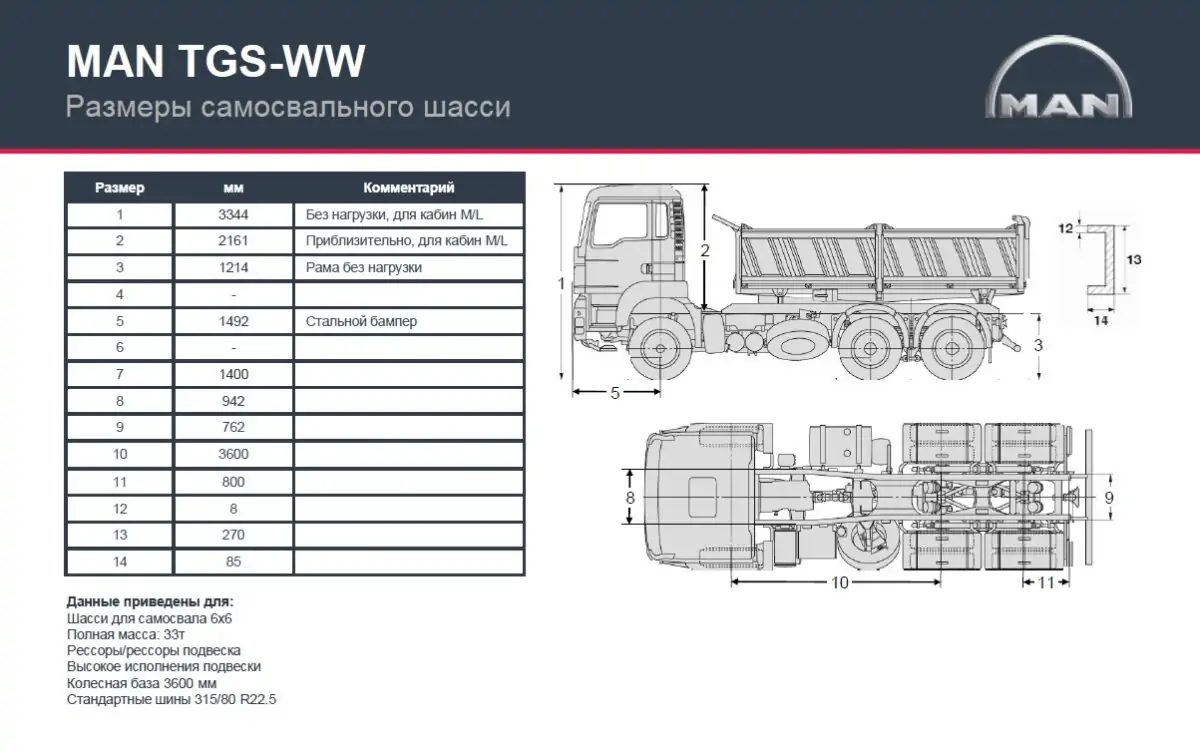Image resolution: width=1200 pixels, height=751 pixels.
Task: Click the comment Рама без нагрузки
Action: pyautogui.click(x=364, y=268)
